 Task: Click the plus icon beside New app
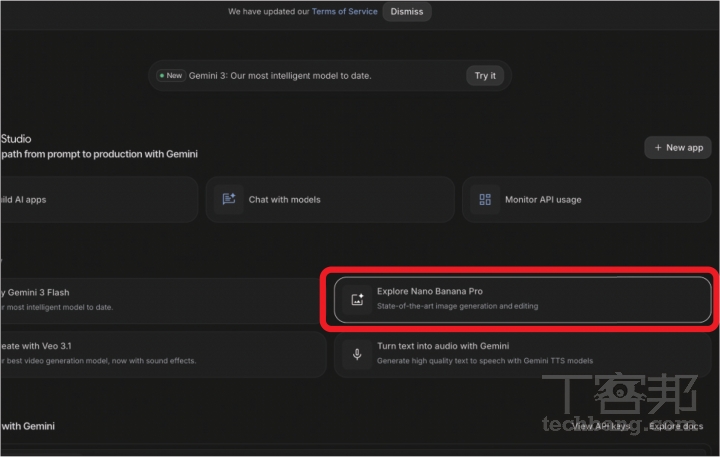point(658,147)
